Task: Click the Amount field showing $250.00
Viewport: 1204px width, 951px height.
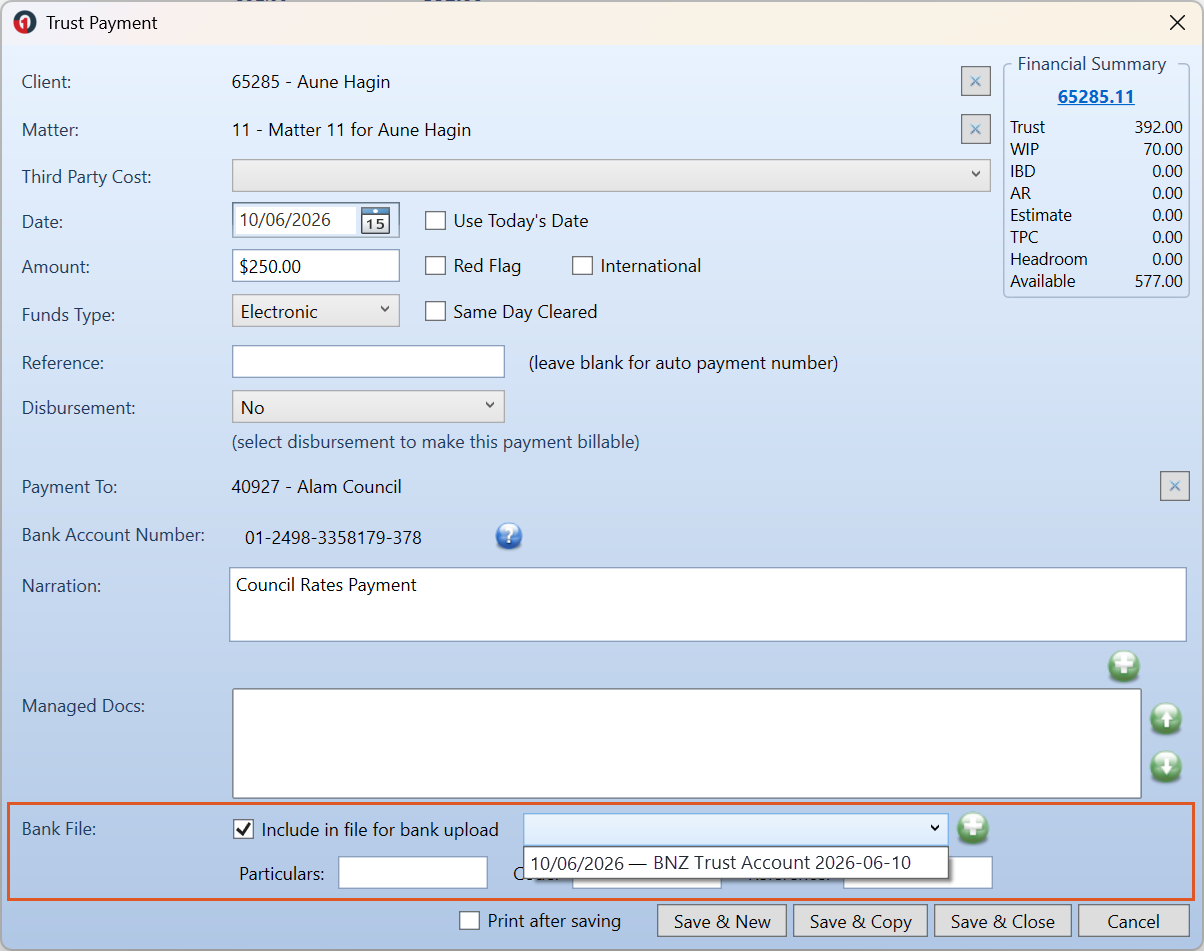Action: coord(315,266)
